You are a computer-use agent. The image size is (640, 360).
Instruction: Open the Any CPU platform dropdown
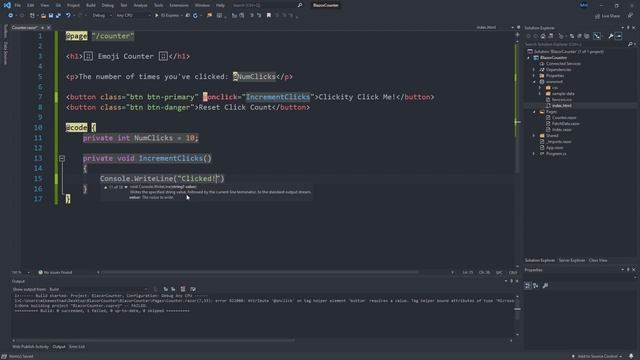133,16
